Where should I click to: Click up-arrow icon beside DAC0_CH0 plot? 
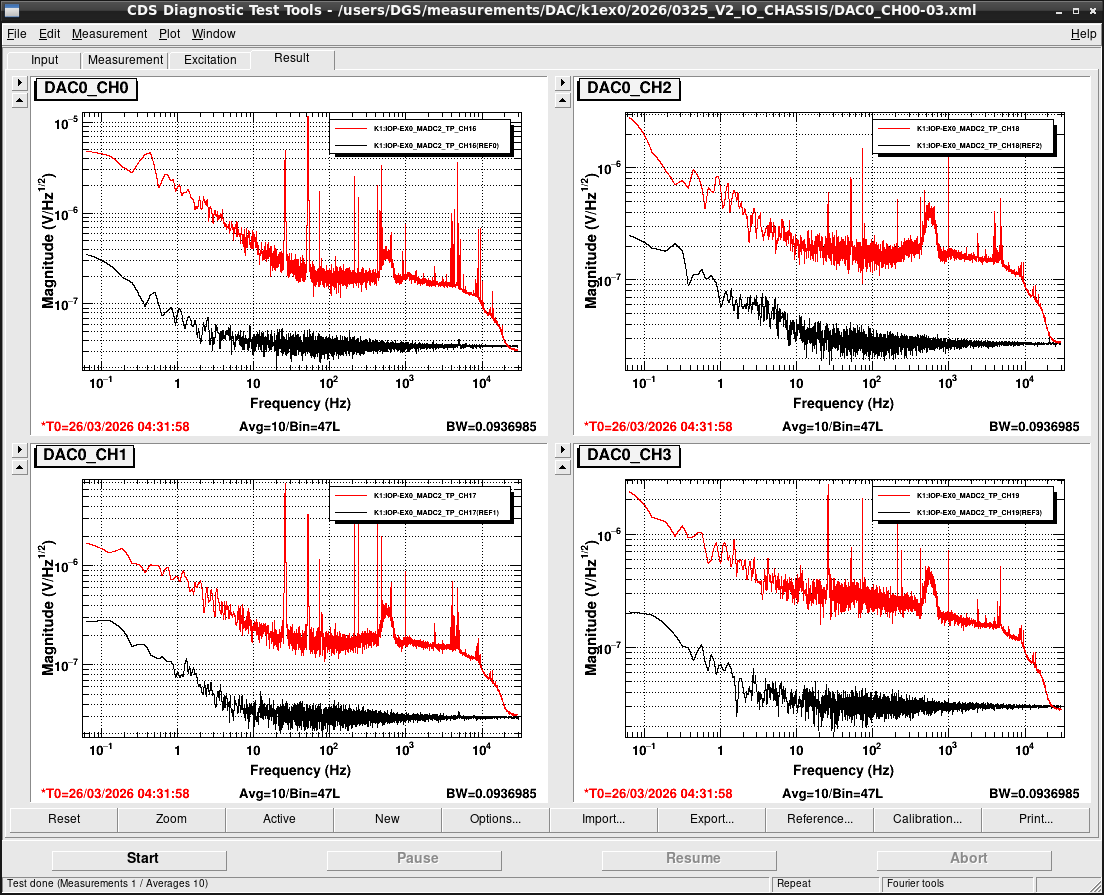click(20, 101)
